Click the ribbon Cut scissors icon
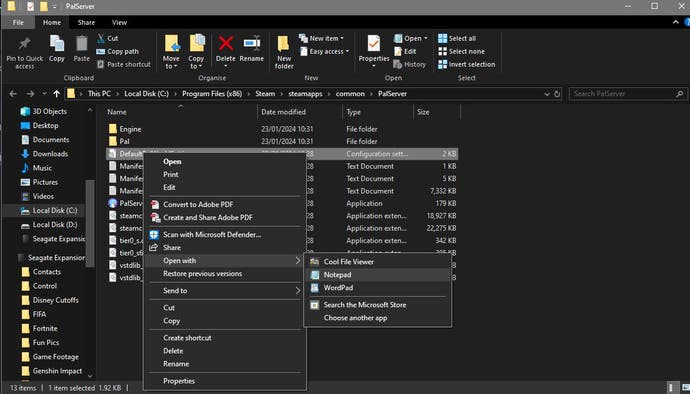Viewport: 690px width, 394px height. [x=101, y=38]
